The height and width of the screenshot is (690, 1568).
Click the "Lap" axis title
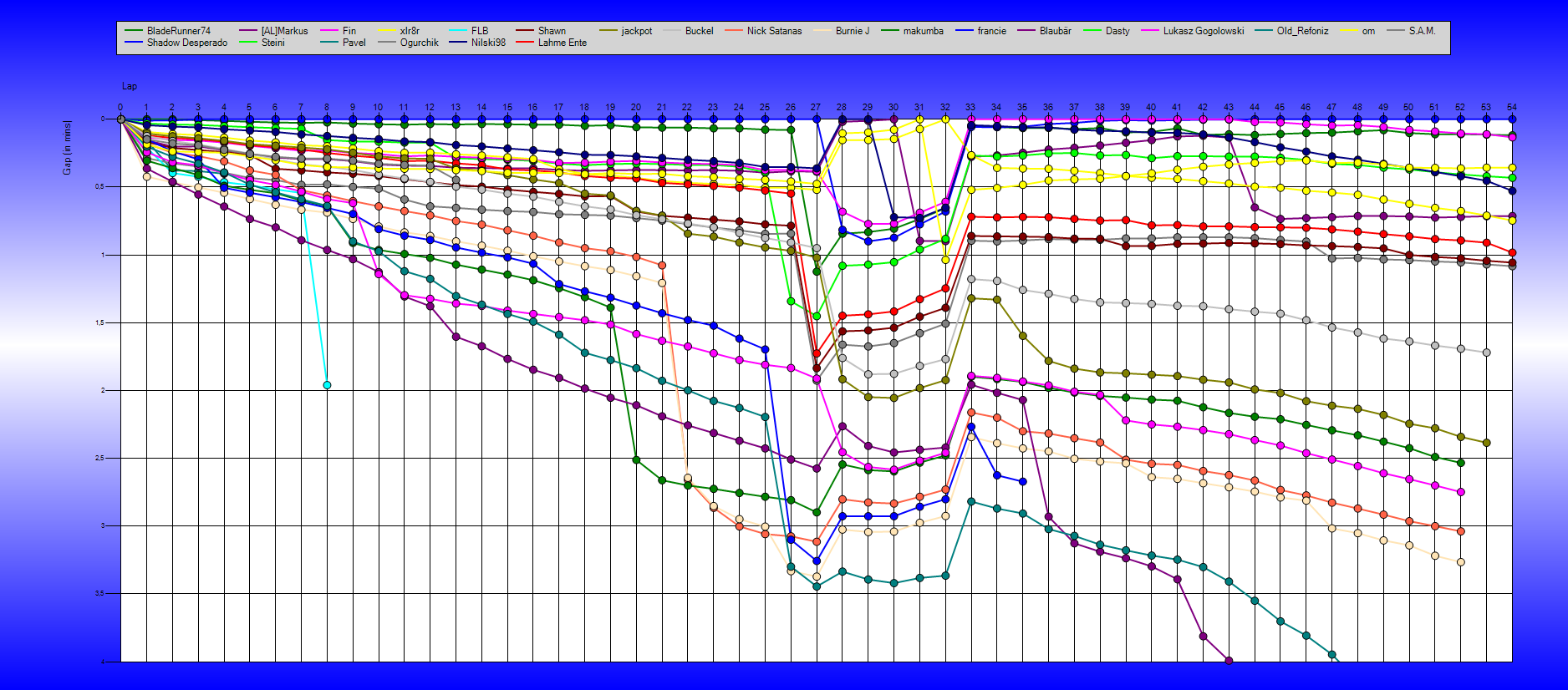point(130,86)
